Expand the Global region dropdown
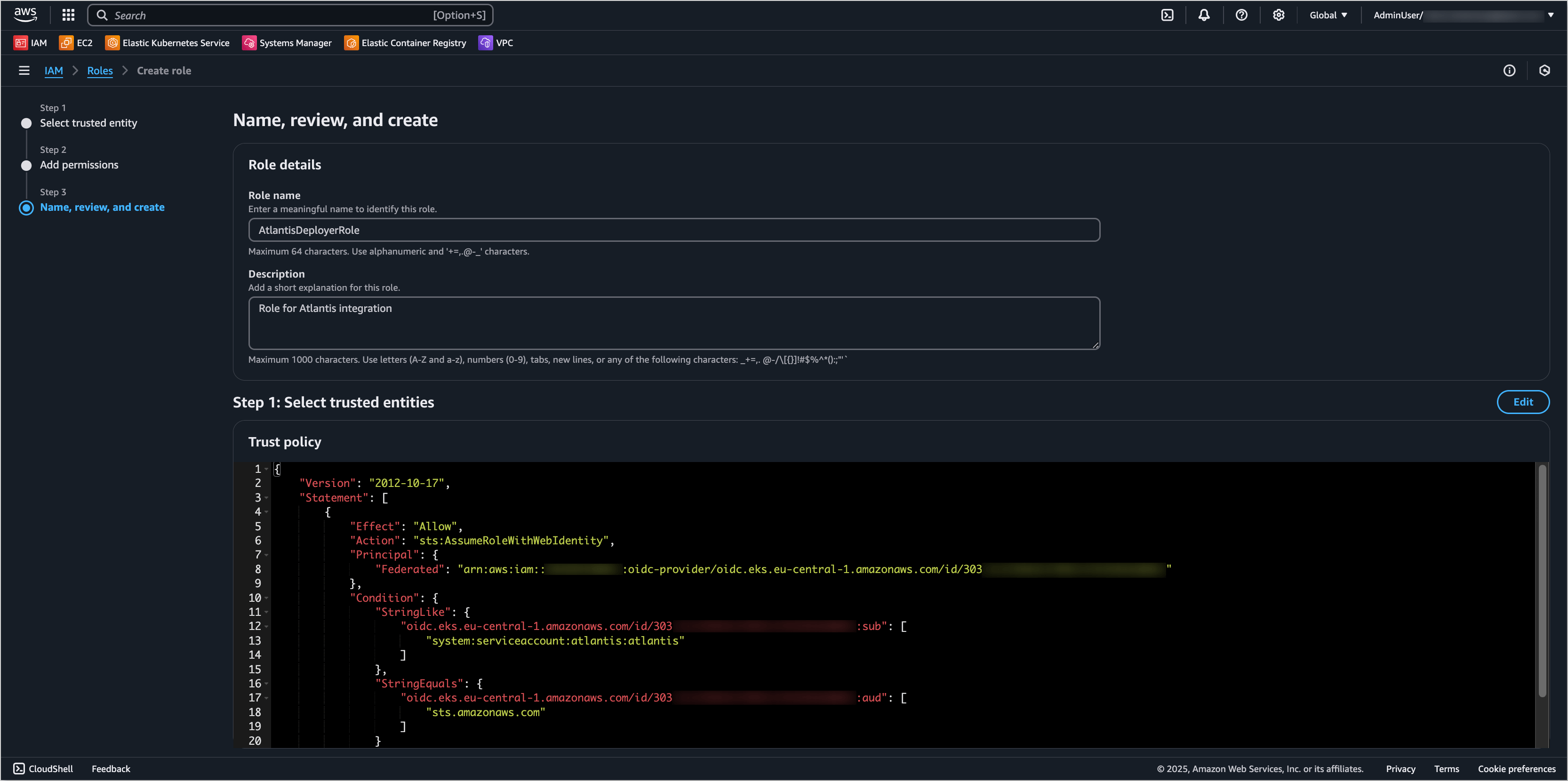The width and height of the screenshot is (1568, 781). tap(1328, 15)
